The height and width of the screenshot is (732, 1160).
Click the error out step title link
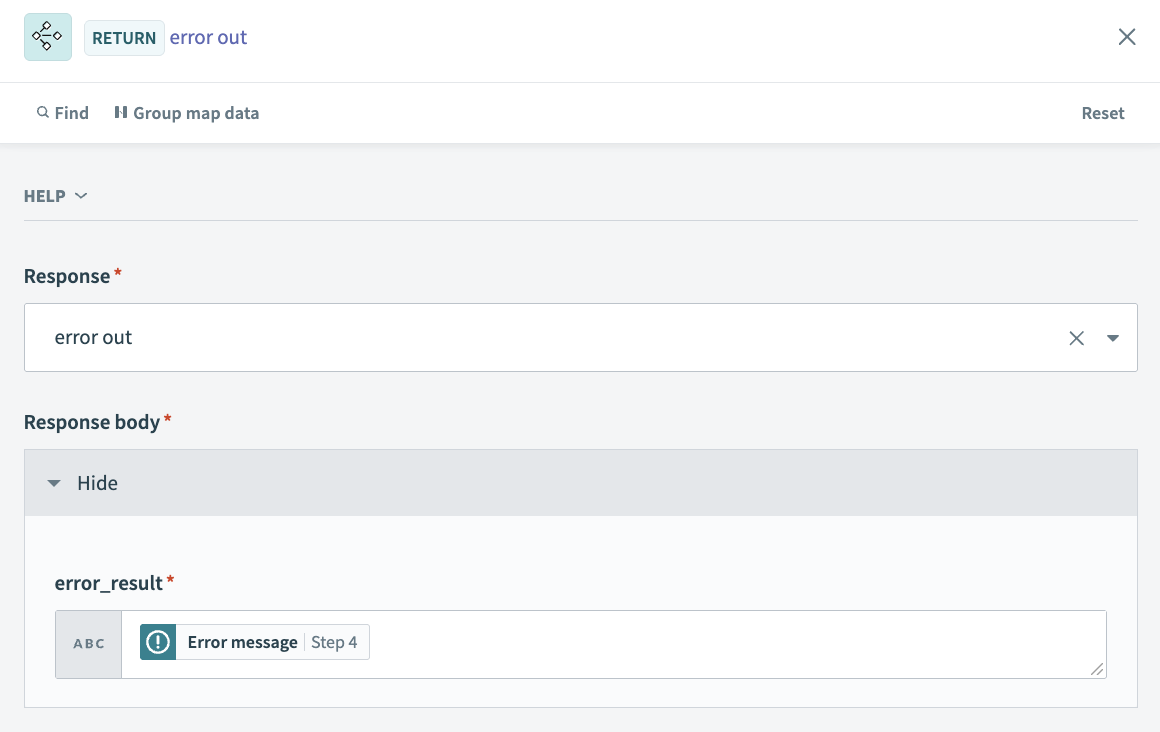pos(208,37)
